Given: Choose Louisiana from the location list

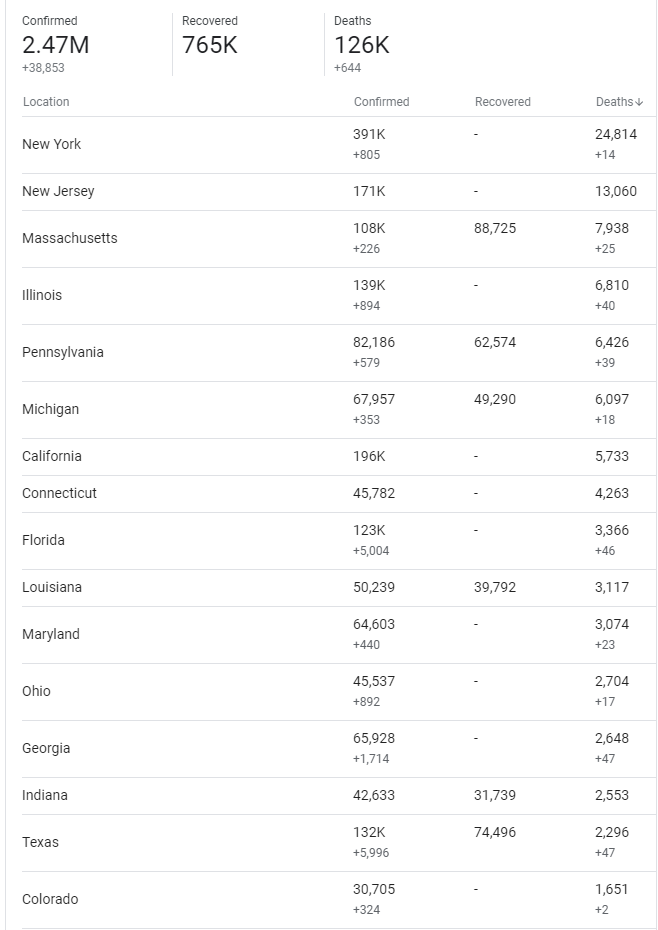Looking at the screenshot, I should pos(52,587).
